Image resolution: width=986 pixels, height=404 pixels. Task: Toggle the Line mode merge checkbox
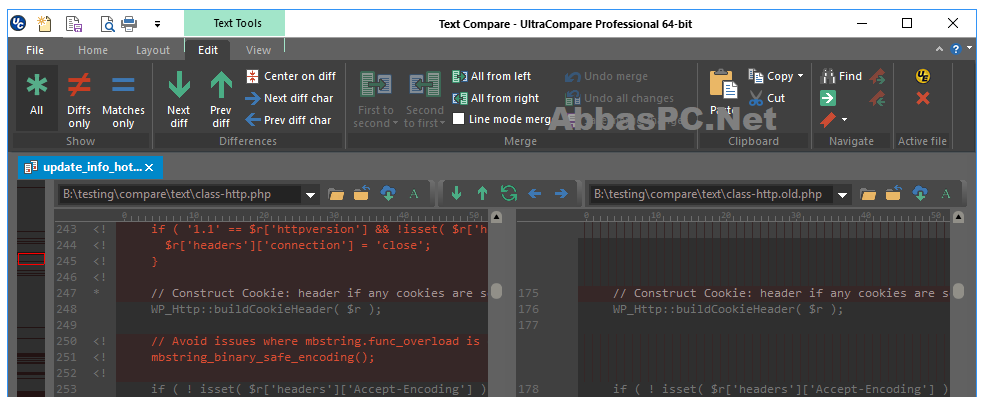459,119
